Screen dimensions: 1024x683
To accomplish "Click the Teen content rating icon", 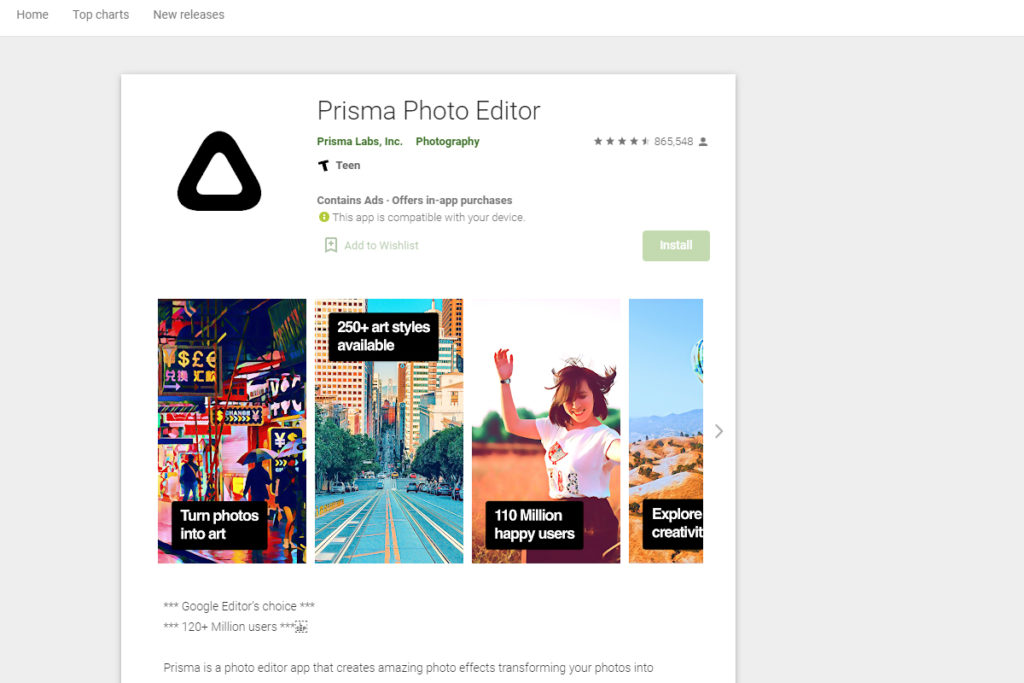I will (x=323, y=165).
